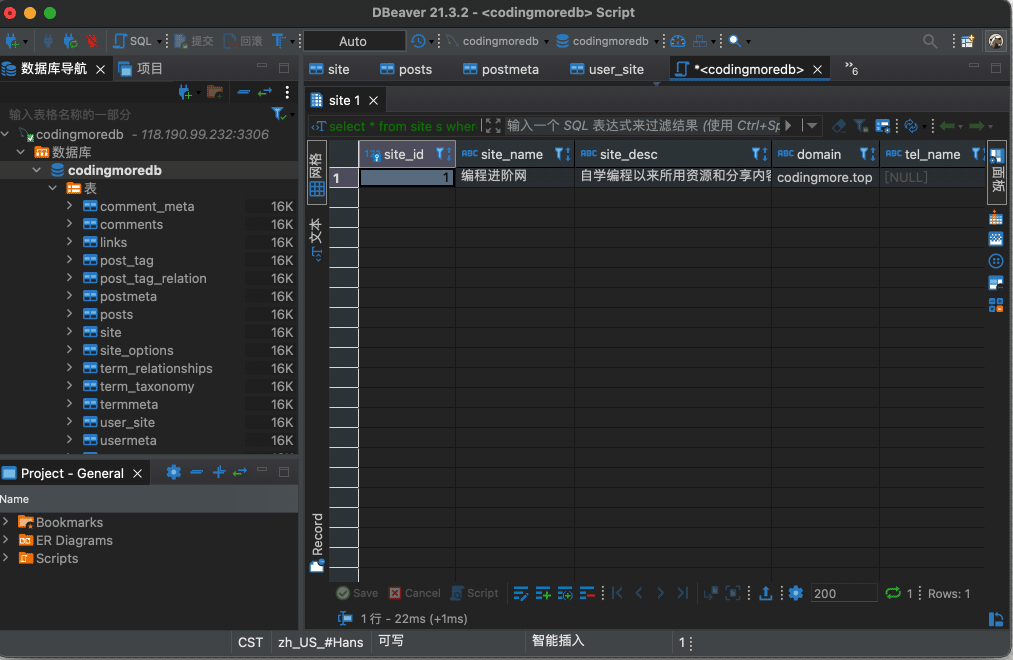Toggle the Record side panel
Image resolution: width=1013 pixels, height=660 pixels.
coord(317,542)
